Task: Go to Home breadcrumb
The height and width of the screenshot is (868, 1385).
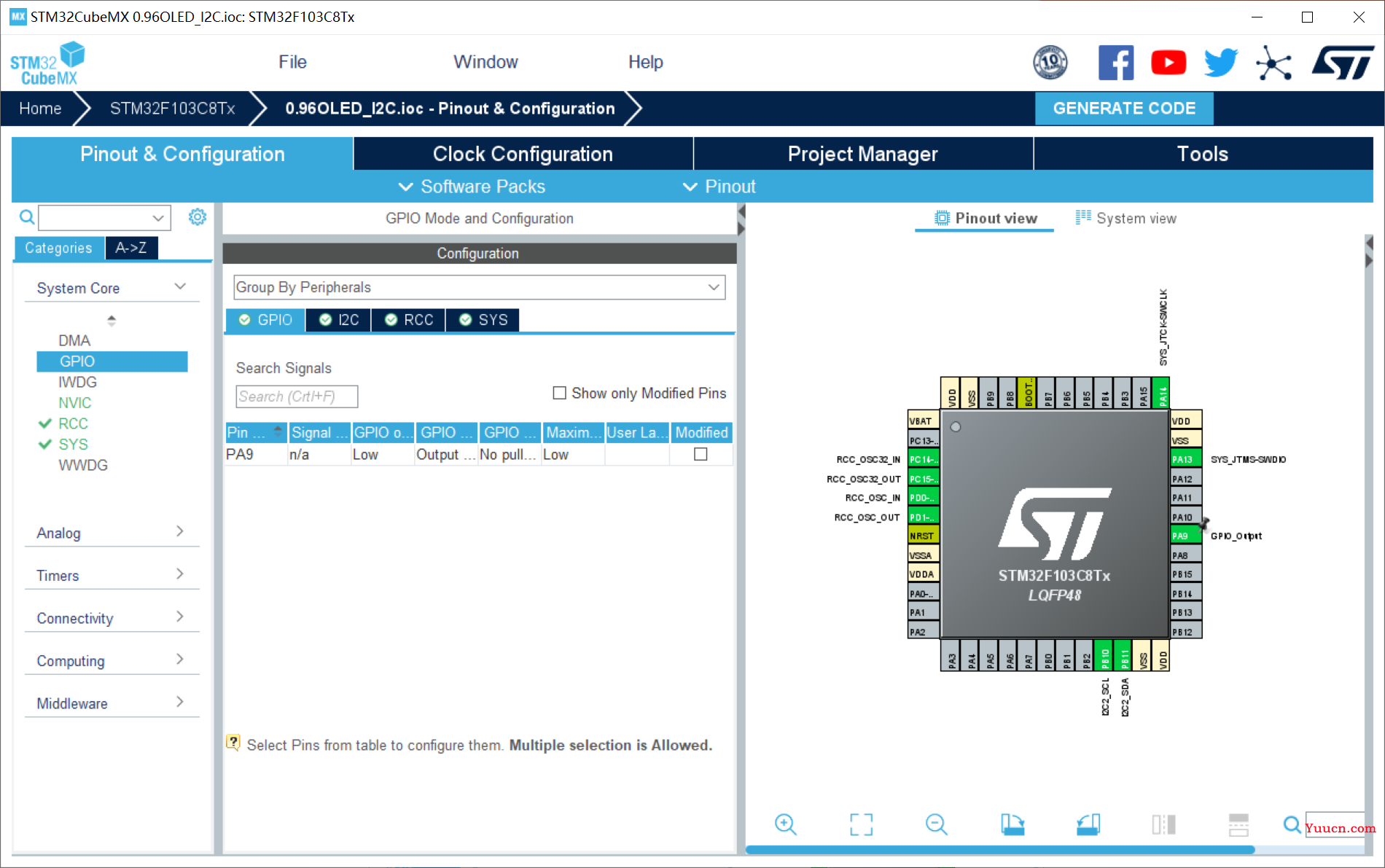Action: [x=40, y=109]
